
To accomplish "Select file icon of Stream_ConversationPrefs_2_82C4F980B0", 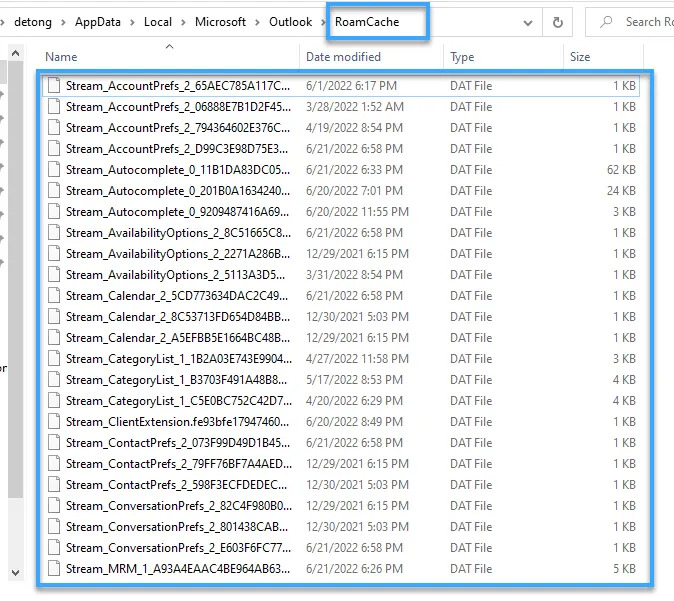I will (x=54, y=506).
